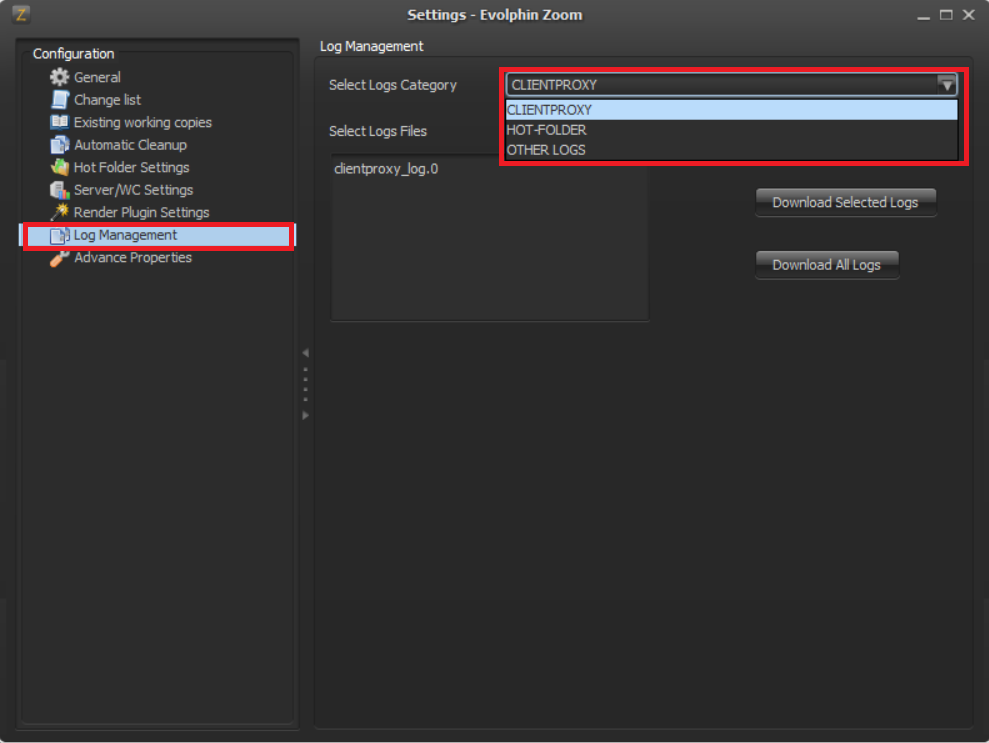This screenshot has height=743, width=989.
Task: Select the Change list entry
Action: [x=107, y=100]
